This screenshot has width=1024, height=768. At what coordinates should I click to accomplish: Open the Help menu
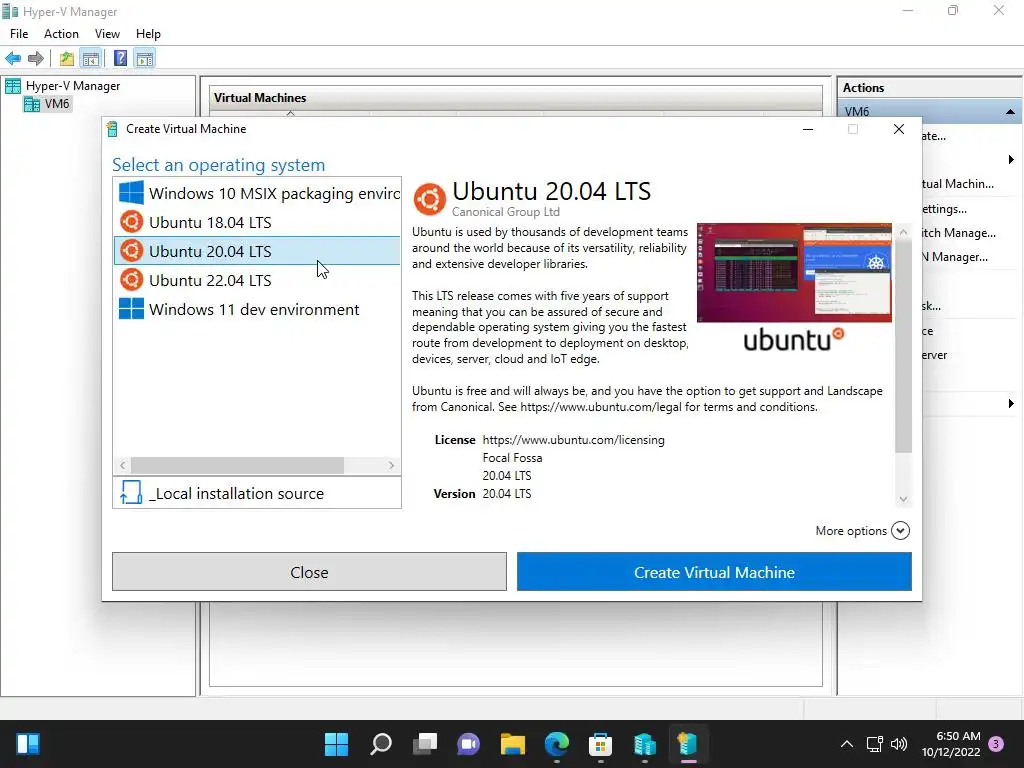tap(148, 34)
